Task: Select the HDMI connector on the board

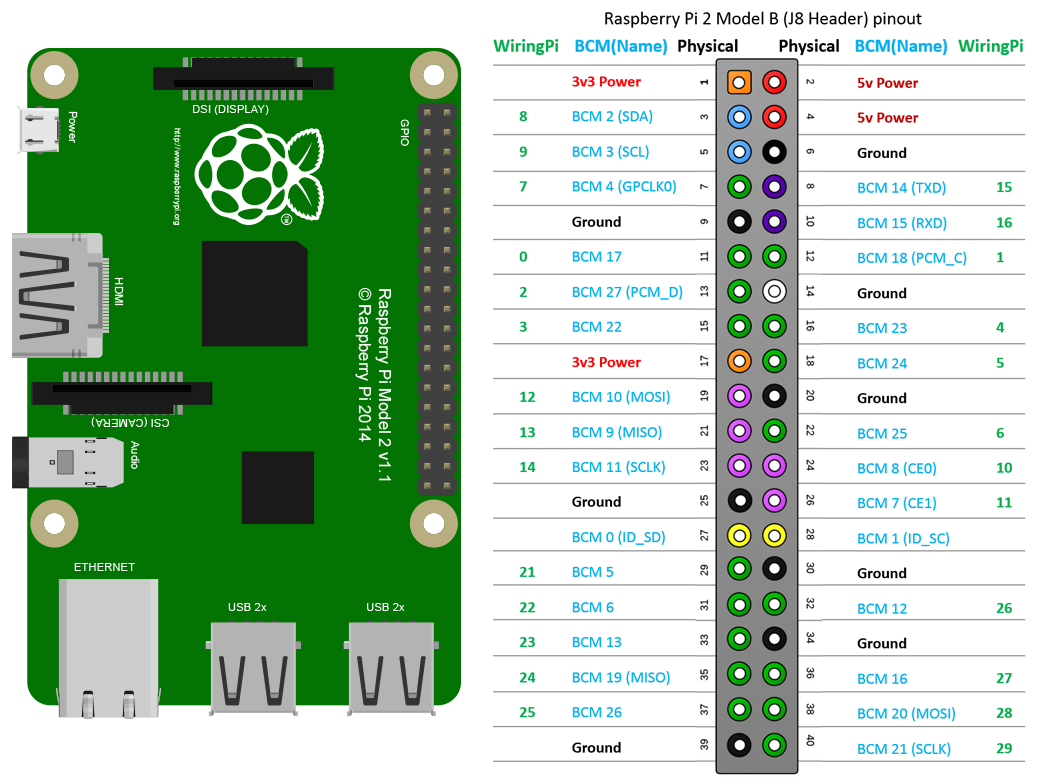Action: (x=55, y=293)
